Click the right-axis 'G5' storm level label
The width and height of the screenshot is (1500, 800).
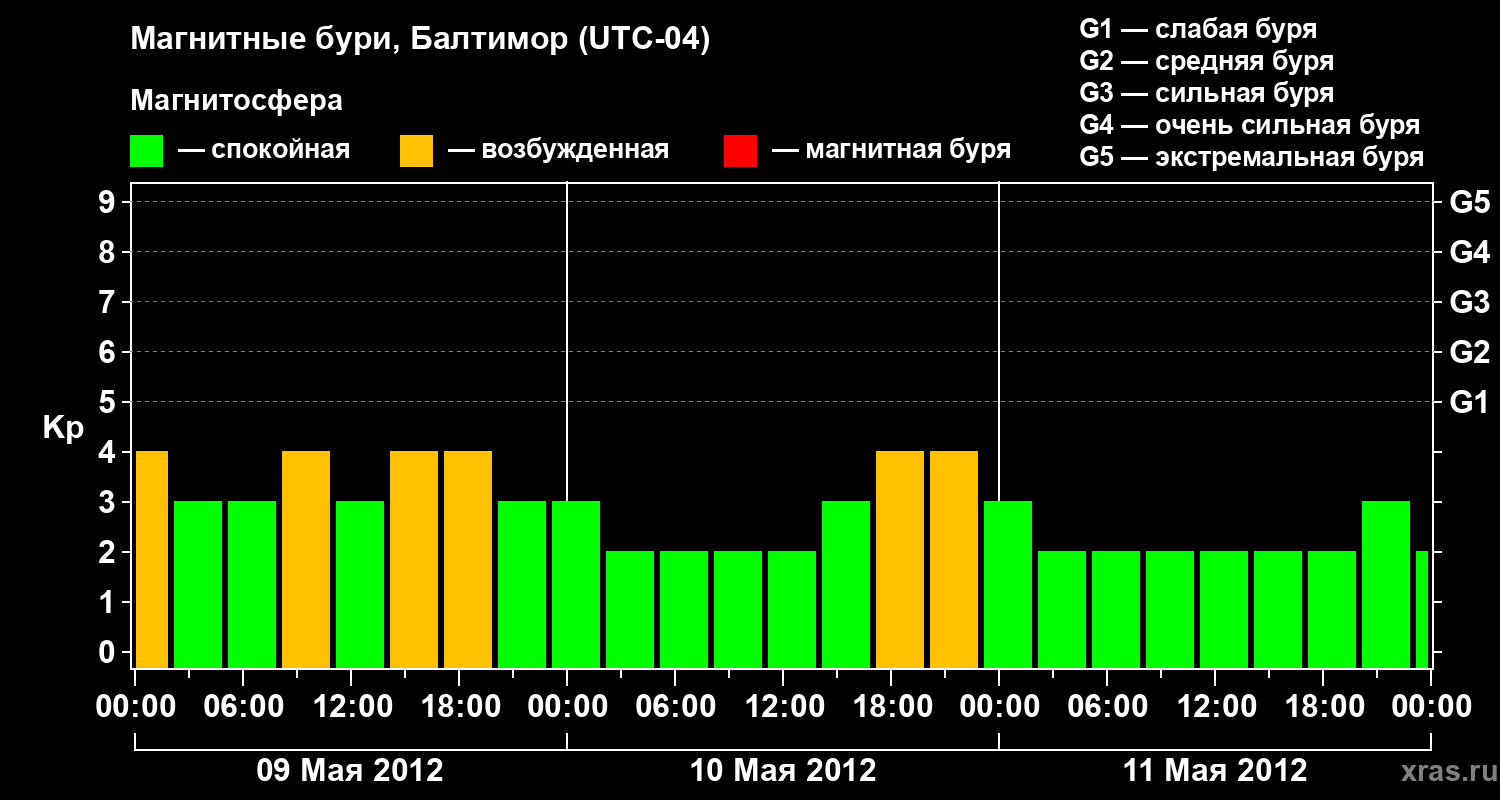(x=1469, y=203)
